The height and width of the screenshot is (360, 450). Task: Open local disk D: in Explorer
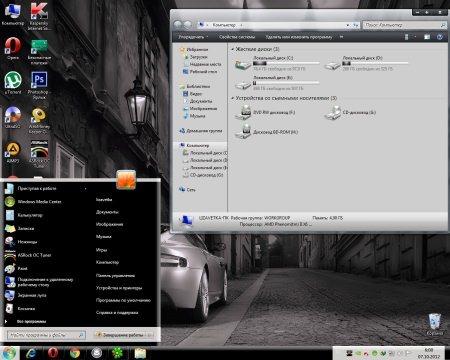tap(367, 63)
